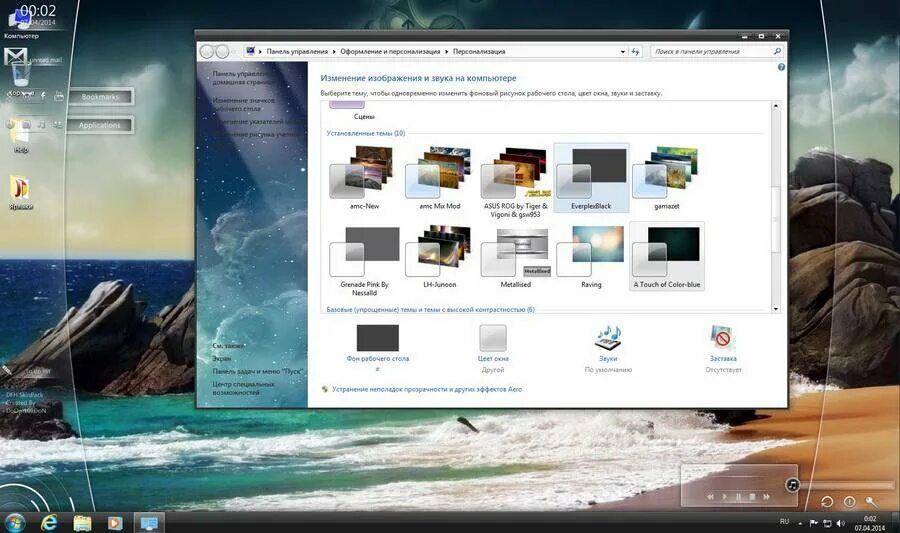Open the blue help question-mark icon

pyautogui.click(x=781, y=67)
